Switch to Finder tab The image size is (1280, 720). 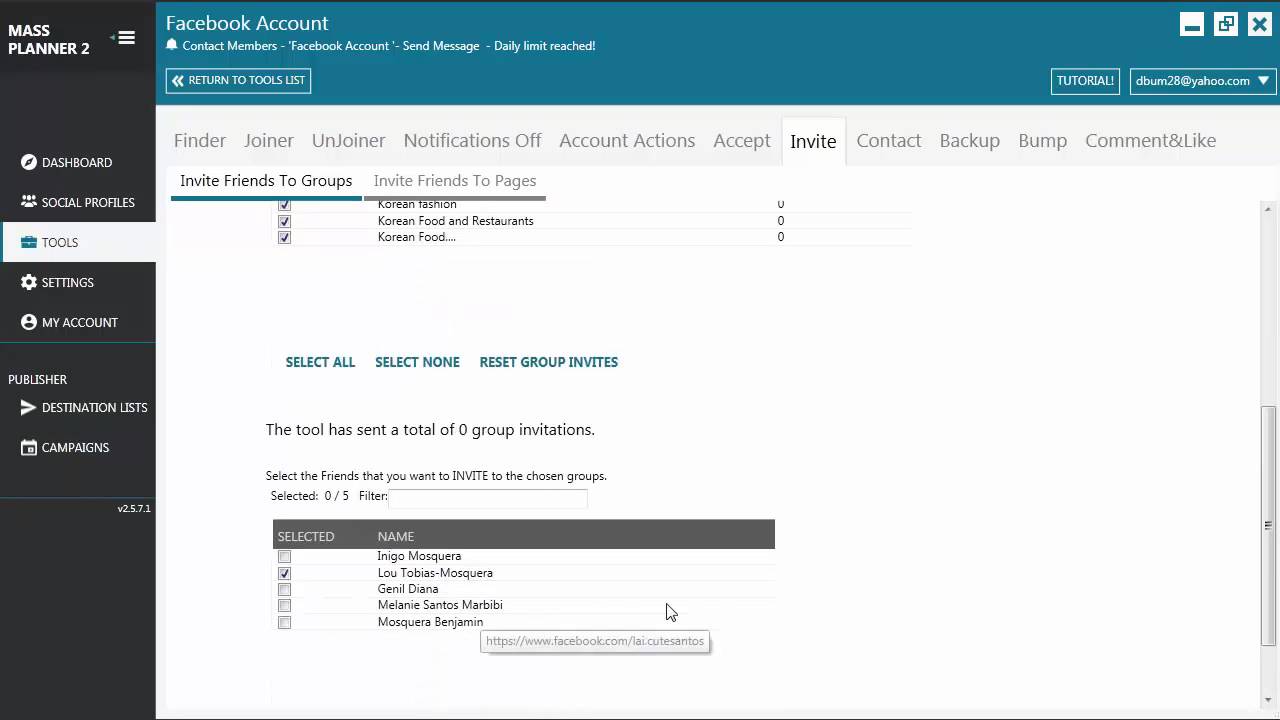click(x=200, y=140)
